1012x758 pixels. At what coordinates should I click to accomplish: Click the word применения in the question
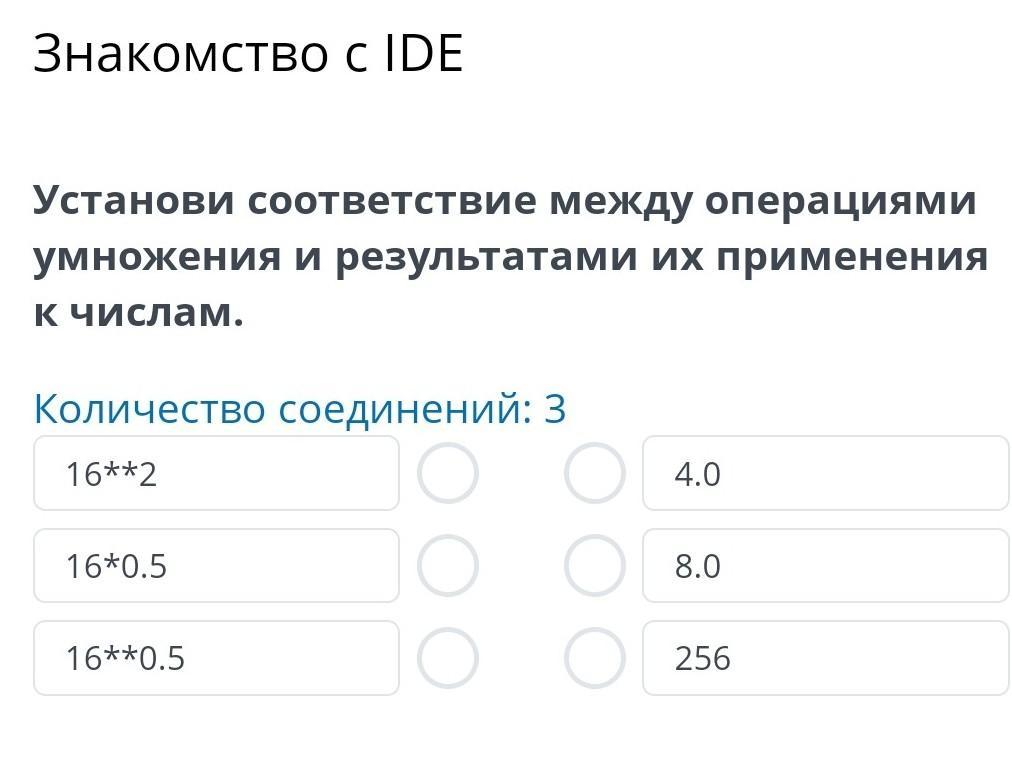[853, 258]
